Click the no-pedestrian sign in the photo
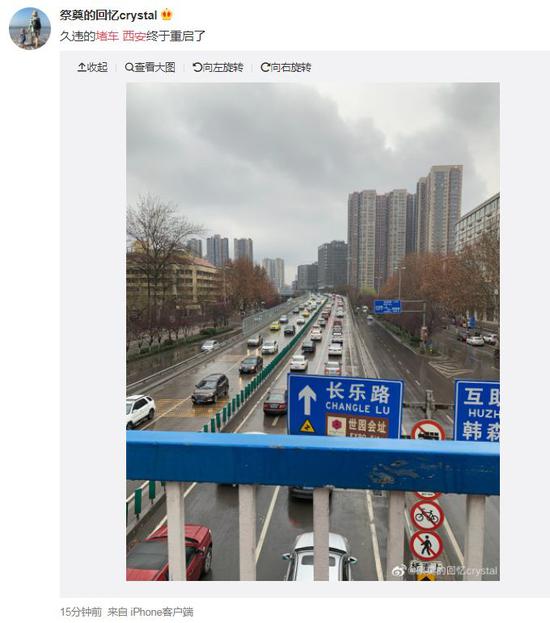 (x=426, y=545)
